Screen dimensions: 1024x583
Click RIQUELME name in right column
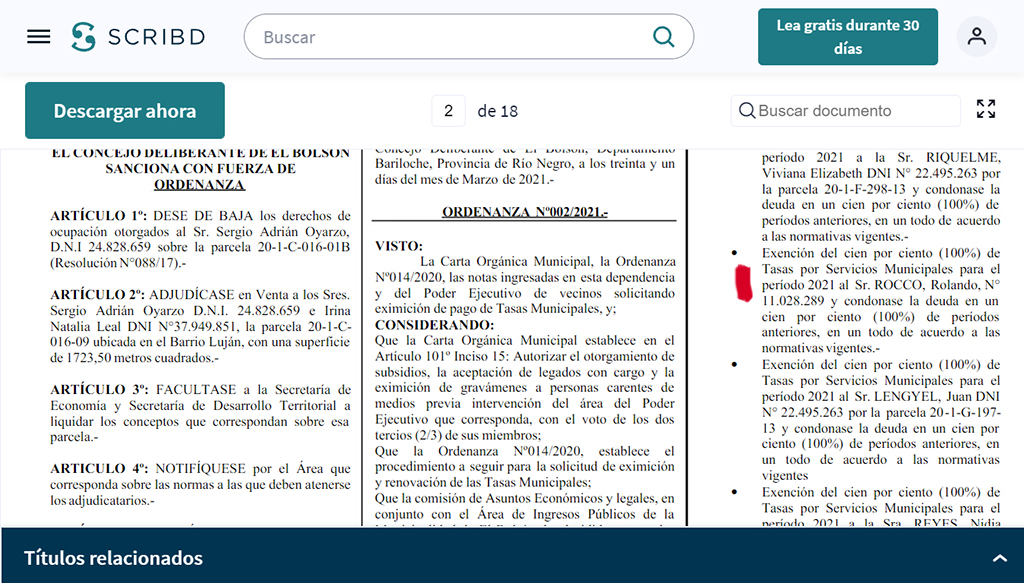click(963, 157)
